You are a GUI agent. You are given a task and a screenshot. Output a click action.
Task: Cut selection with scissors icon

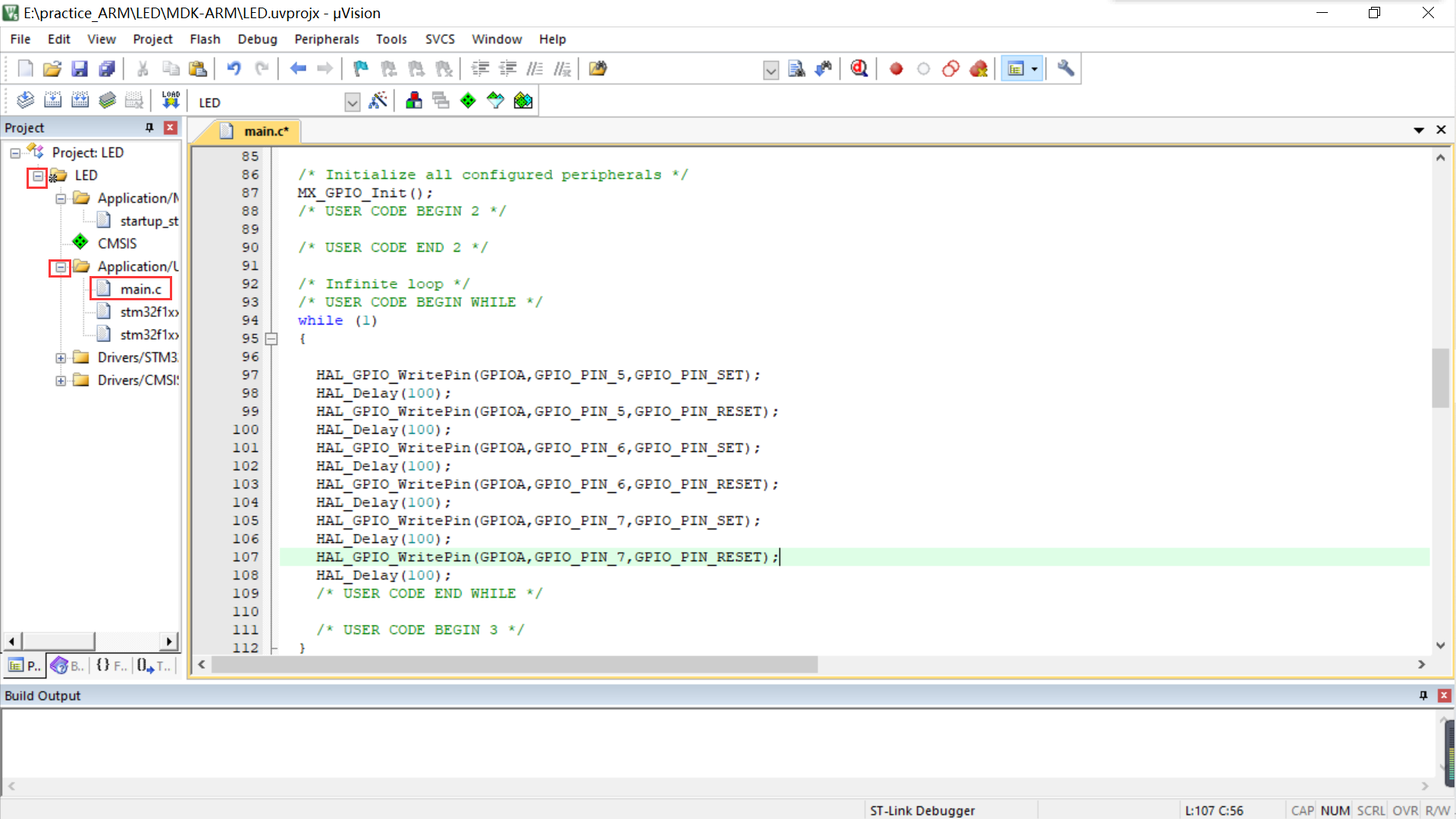143,69
